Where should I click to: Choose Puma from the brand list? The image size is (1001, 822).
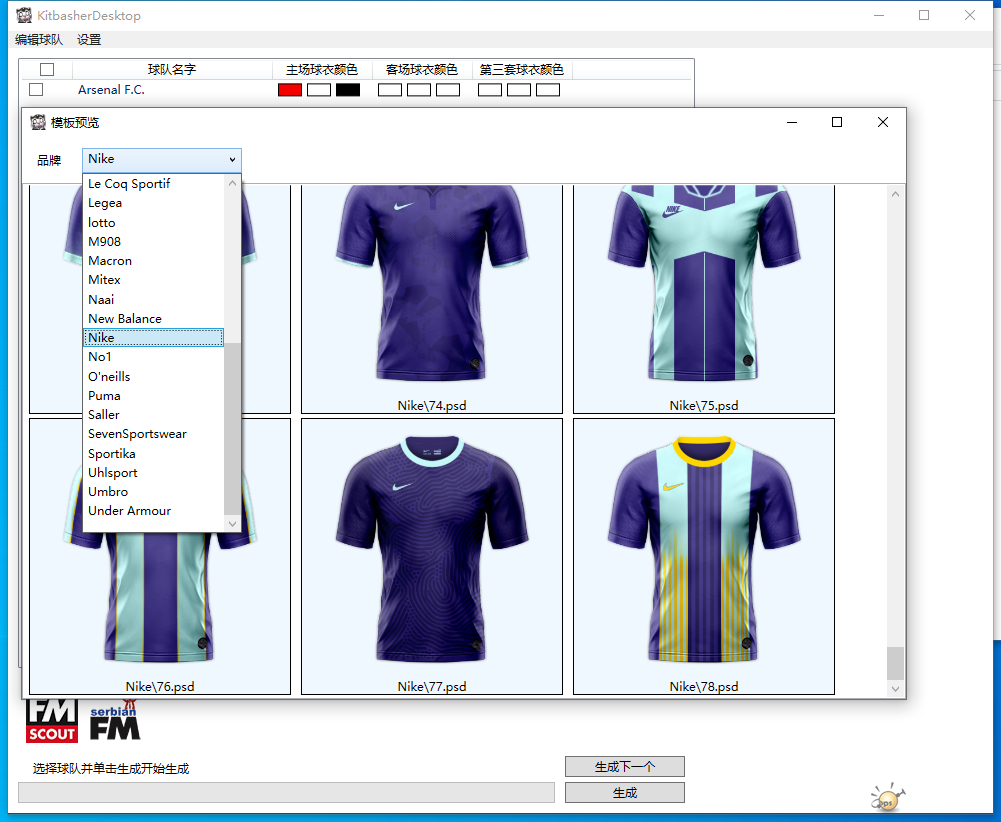(x=104, y=396)
